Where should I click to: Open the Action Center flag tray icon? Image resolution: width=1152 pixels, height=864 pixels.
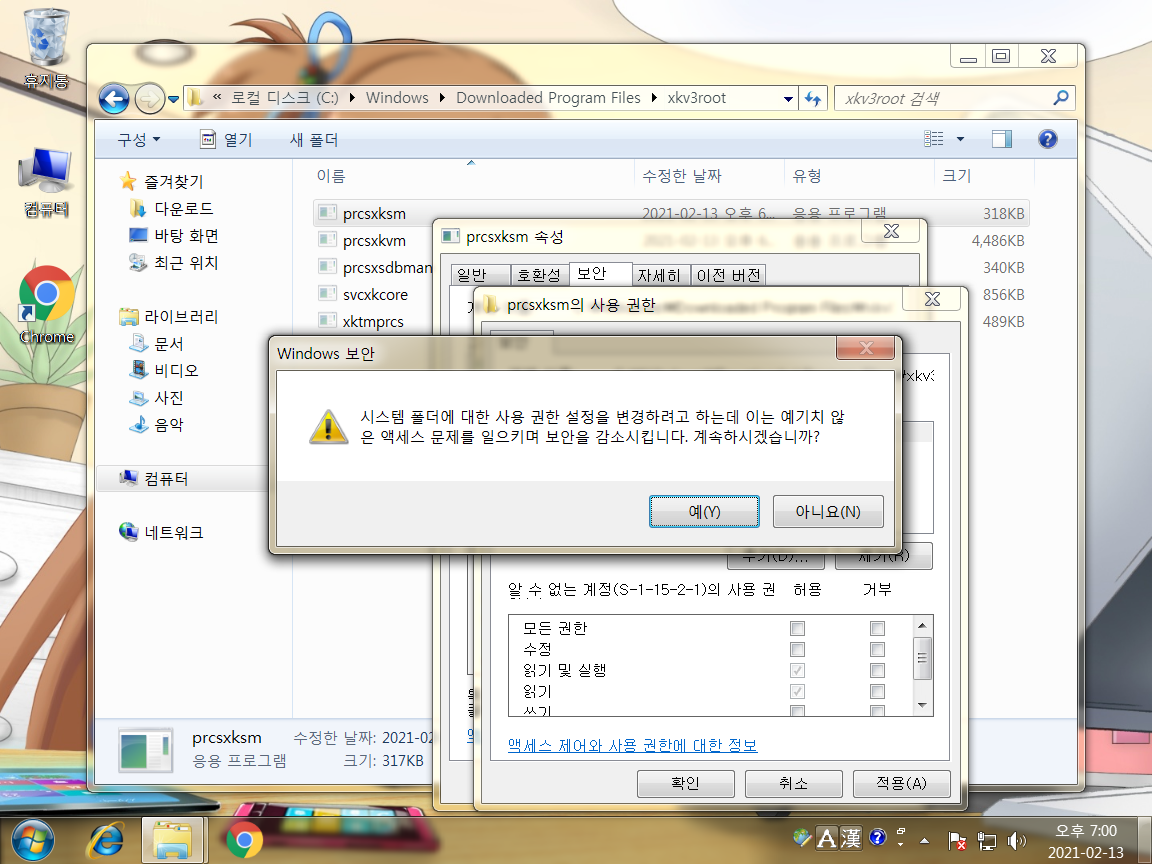957,840
